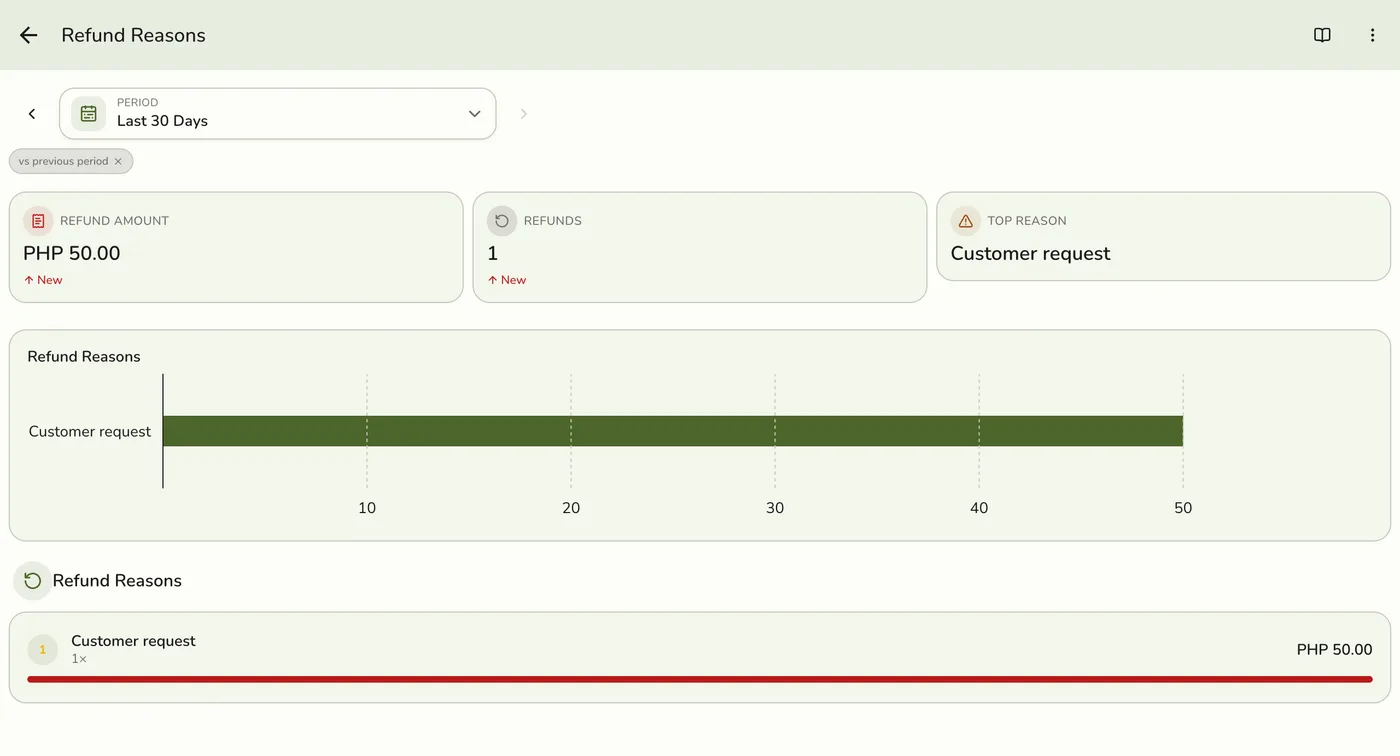Click the 10 axis tick label
The height and width of the screenshot is (756, 1400).
click(367, 508)
